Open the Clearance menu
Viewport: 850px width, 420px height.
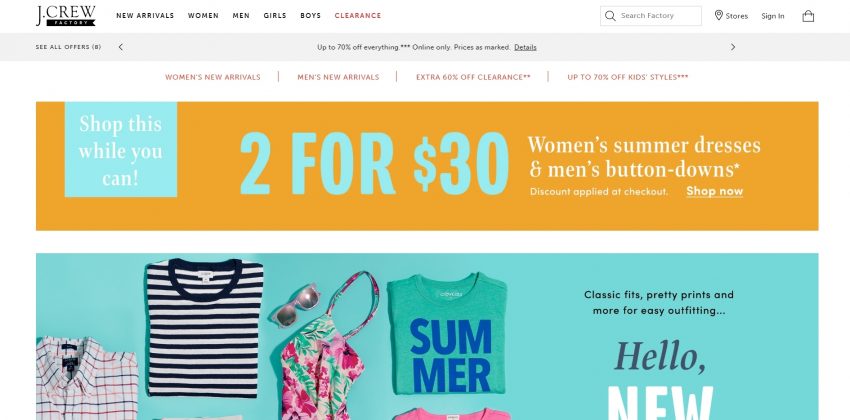(x=358, y=16)
